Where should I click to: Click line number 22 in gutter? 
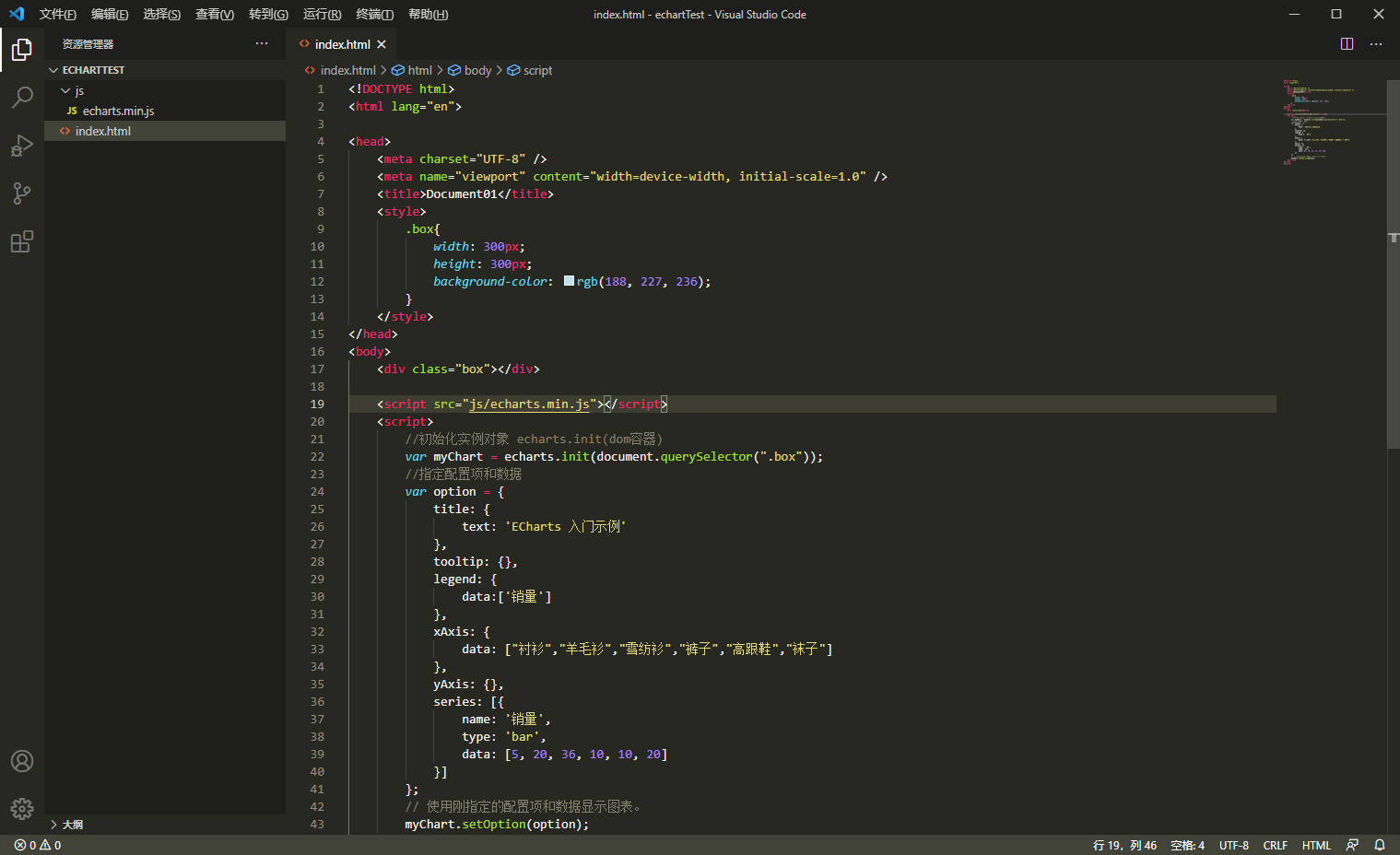coord(317,456)
